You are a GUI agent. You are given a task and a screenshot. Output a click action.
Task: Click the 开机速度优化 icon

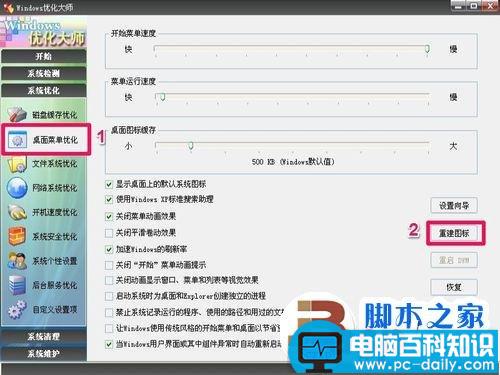pos(17,212)
